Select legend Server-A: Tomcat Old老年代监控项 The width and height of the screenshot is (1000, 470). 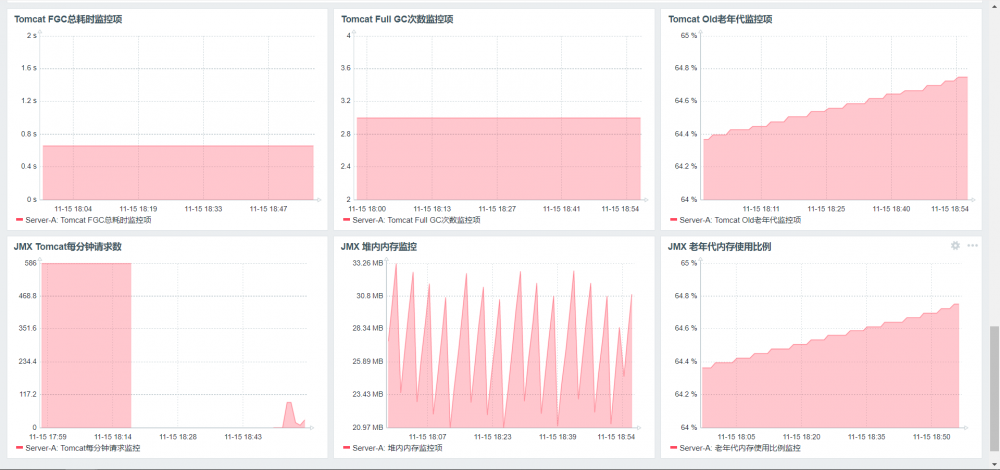(x=740, y=220)
